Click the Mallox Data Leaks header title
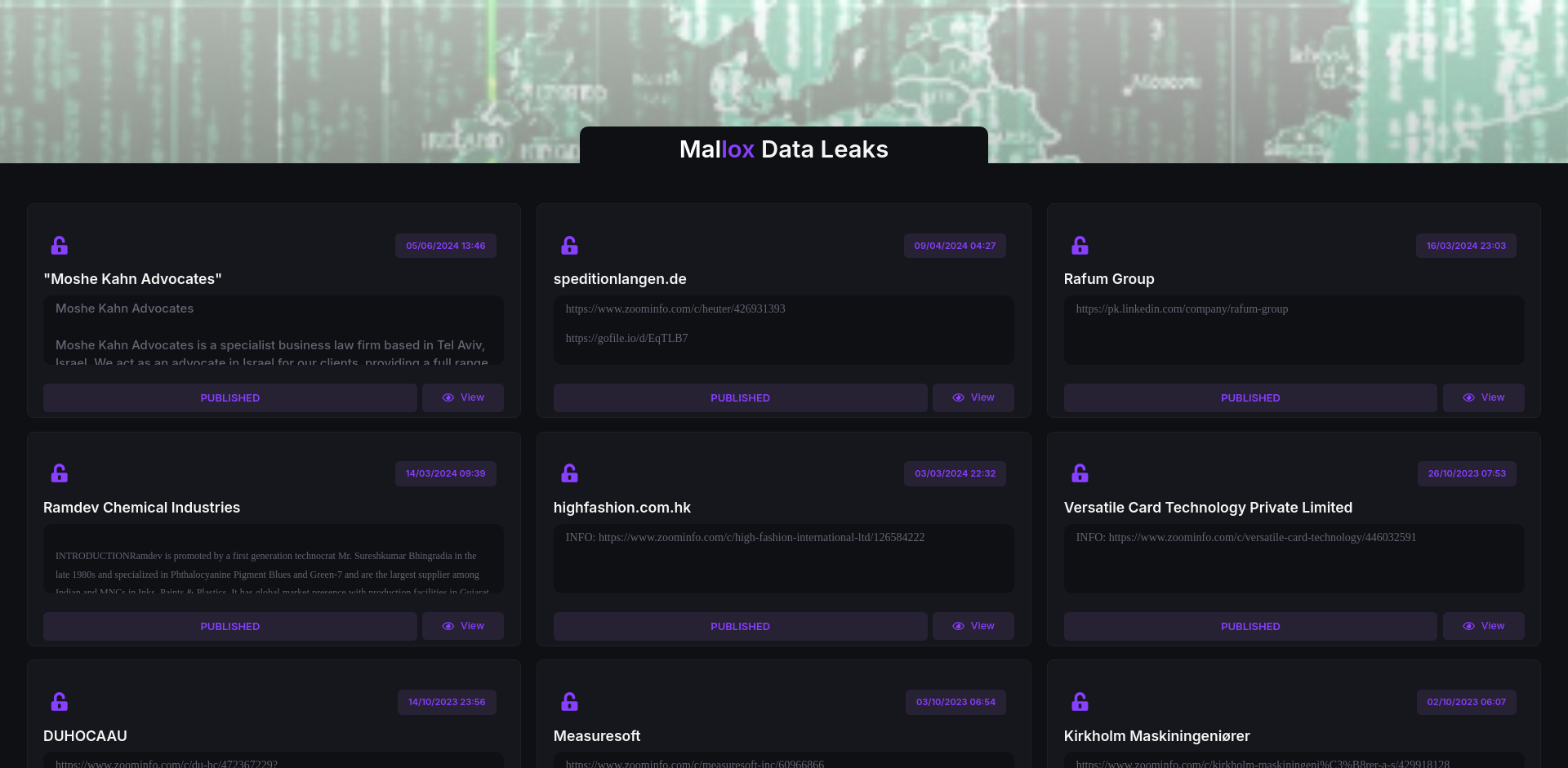Viewport: 1568px width, 768px height. point(783,149)
